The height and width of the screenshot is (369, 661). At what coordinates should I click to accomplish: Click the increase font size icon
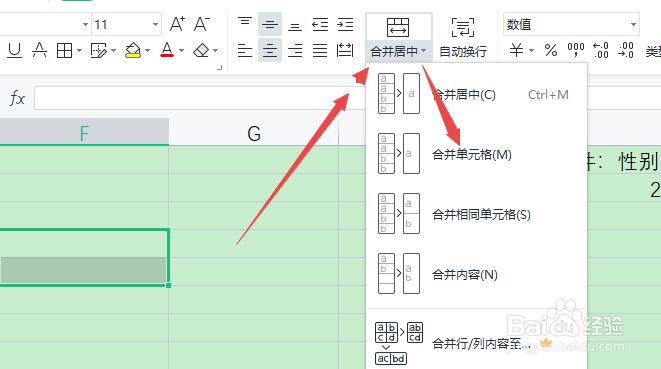(x=177, y=24)
